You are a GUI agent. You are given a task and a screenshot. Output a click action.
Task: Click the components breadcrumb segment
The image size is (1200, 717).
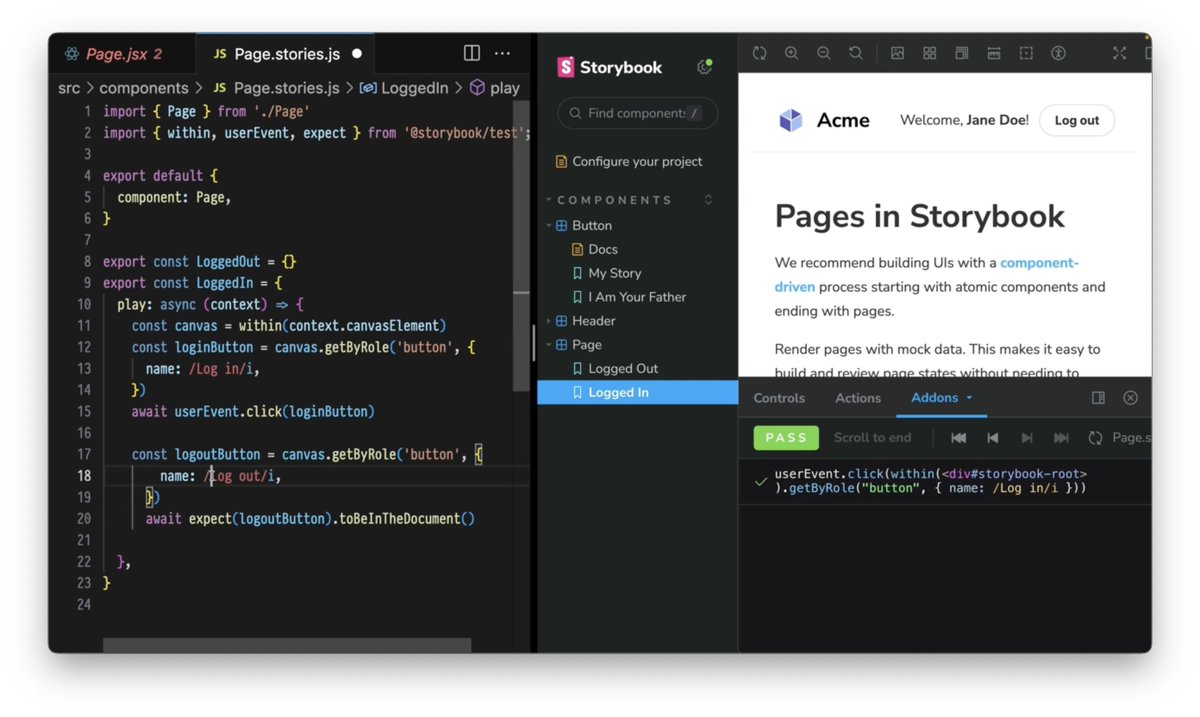tap(144, 88)
